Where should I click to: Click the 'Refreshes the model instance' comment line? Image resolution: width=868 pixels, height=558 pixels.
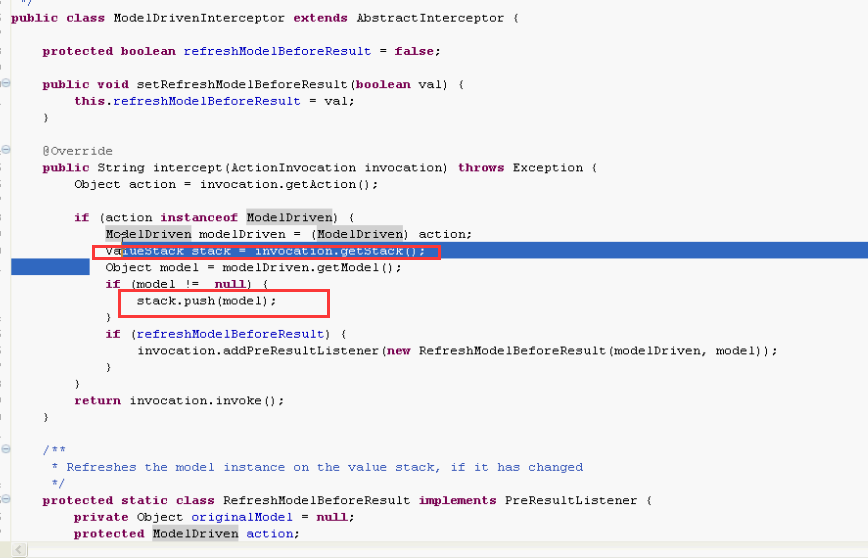coord(317,467)
